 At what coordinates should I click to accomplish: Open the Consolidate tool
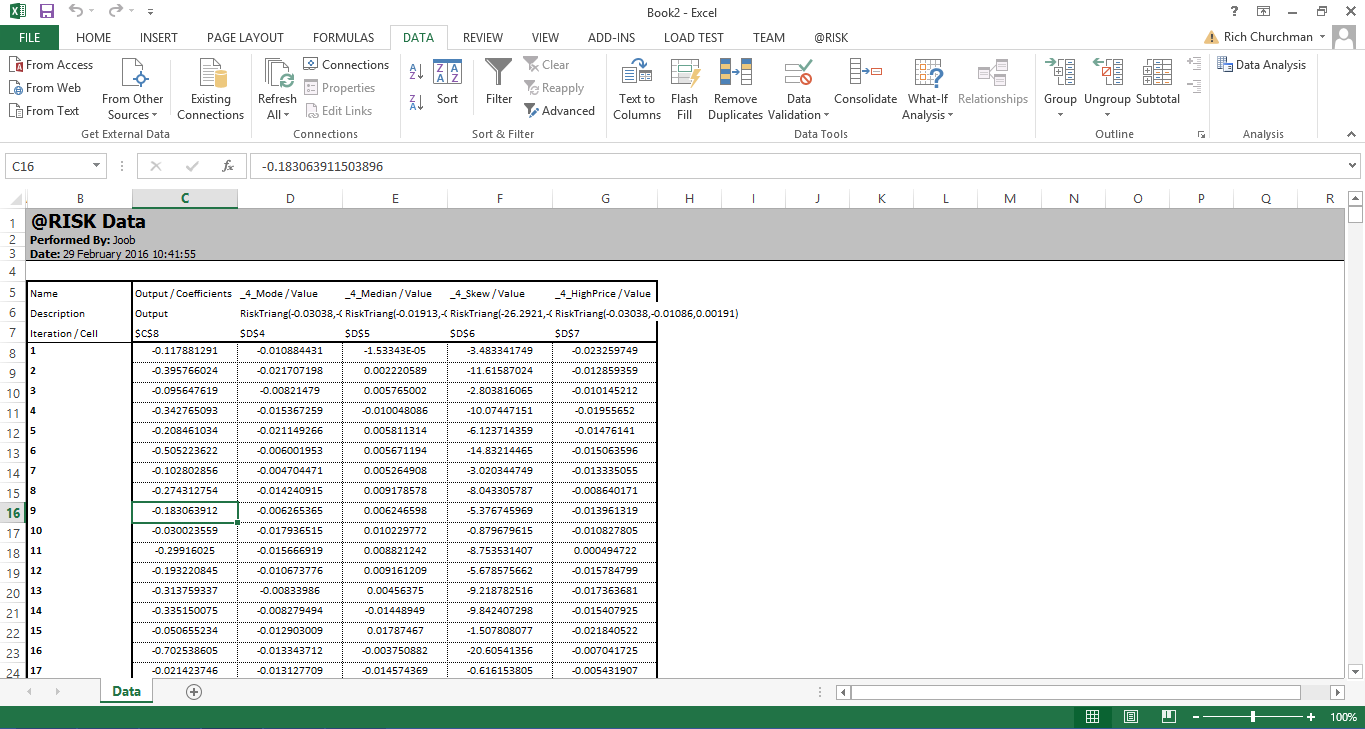pos(865,82)
